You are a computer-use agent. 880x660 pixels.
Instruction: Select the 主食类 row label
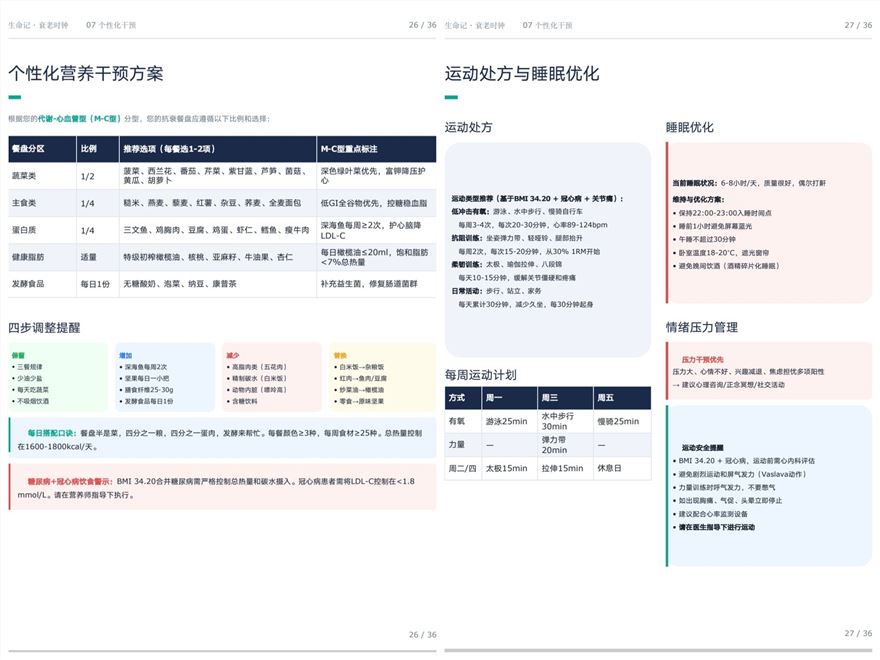pos(24,203)
